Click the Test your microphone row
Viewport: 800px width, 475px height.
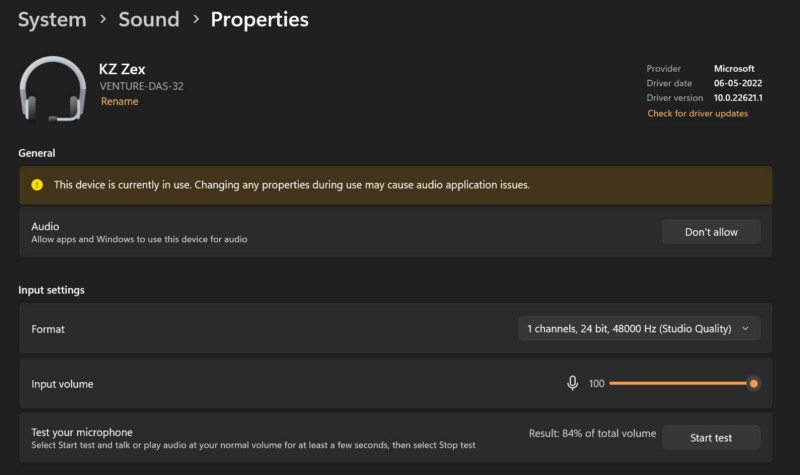(250, 438)
